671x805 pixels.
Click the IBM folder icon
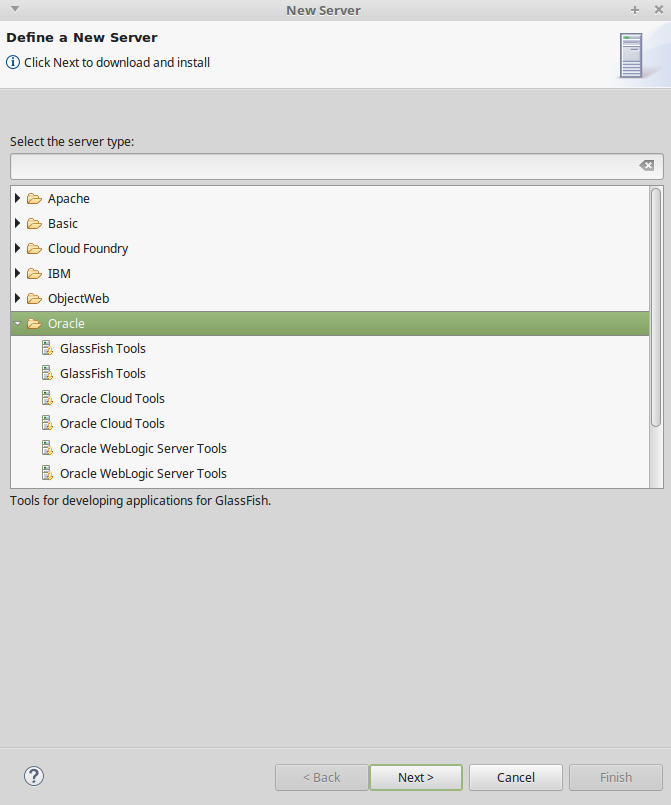click(x=34, y=274)
